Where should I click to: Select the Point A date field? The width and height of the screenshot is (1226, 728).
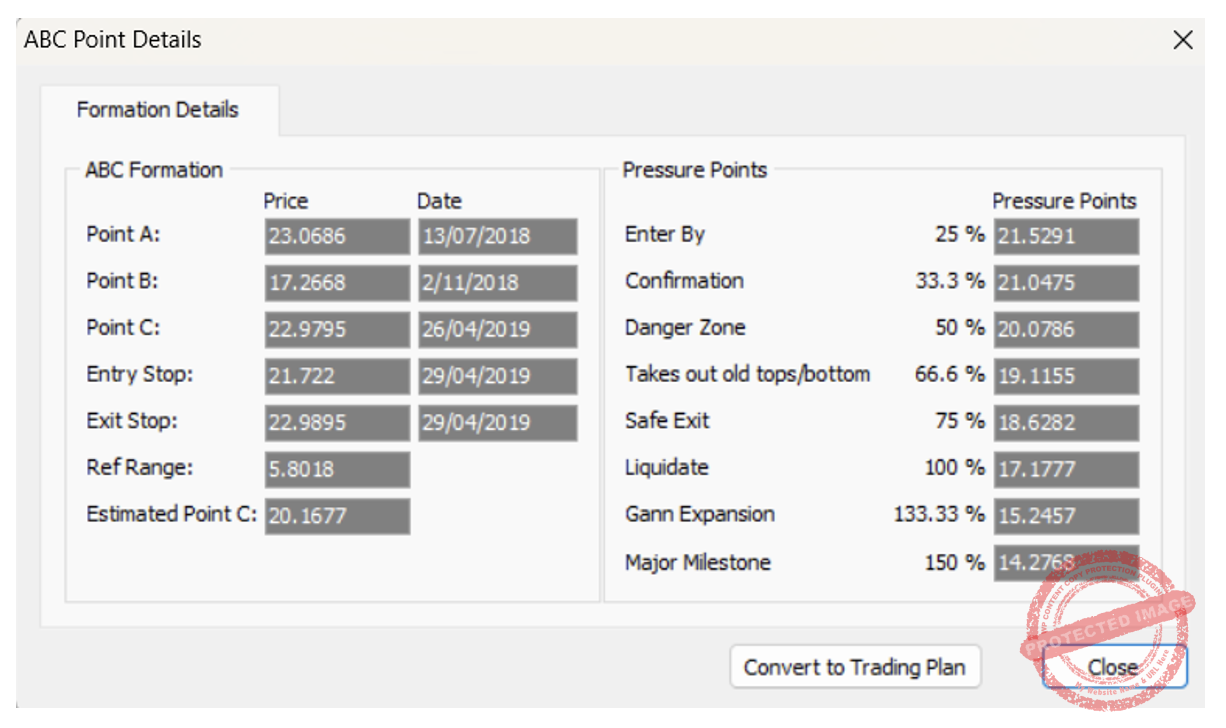(497, 237)
